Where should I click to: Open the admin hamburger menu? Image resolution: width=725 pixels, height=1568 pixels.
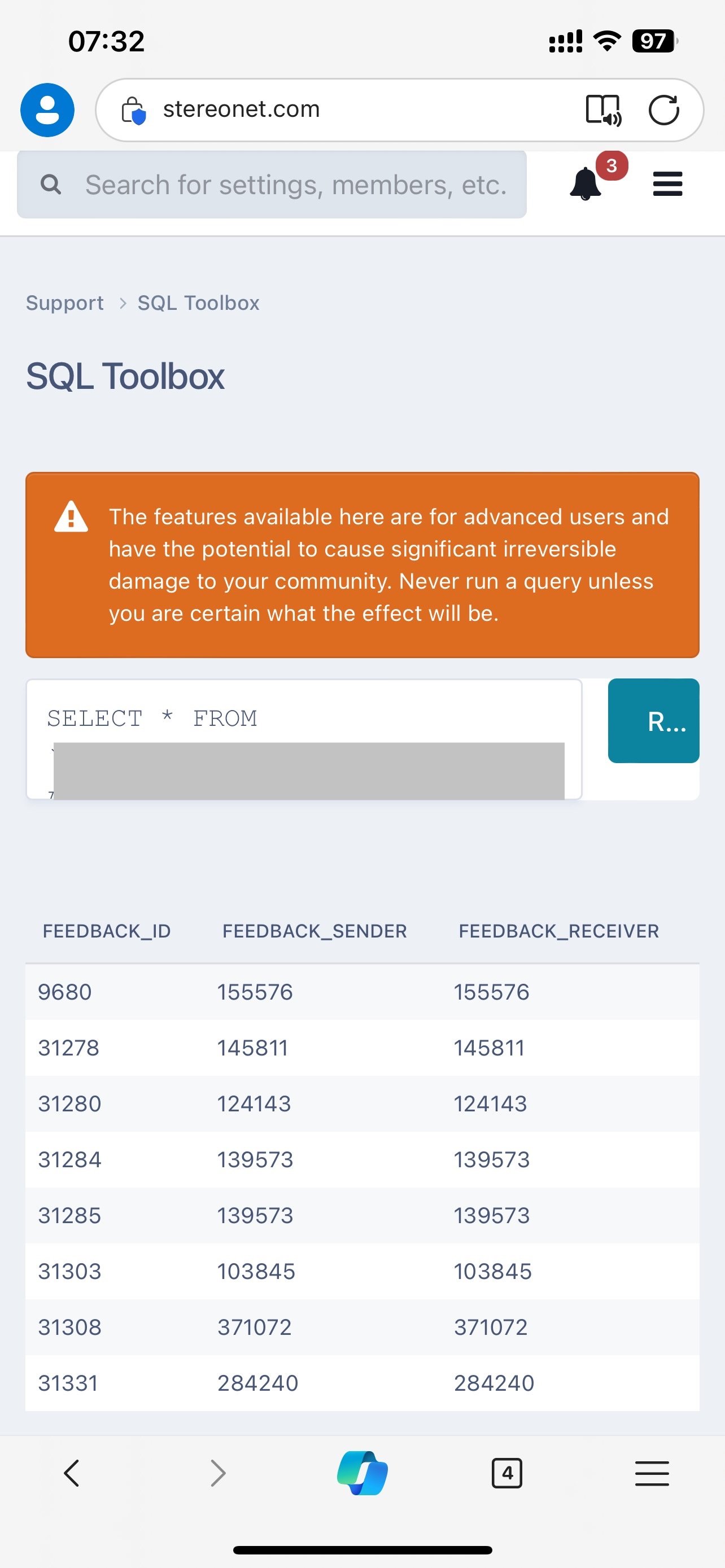tap(667, 184)
